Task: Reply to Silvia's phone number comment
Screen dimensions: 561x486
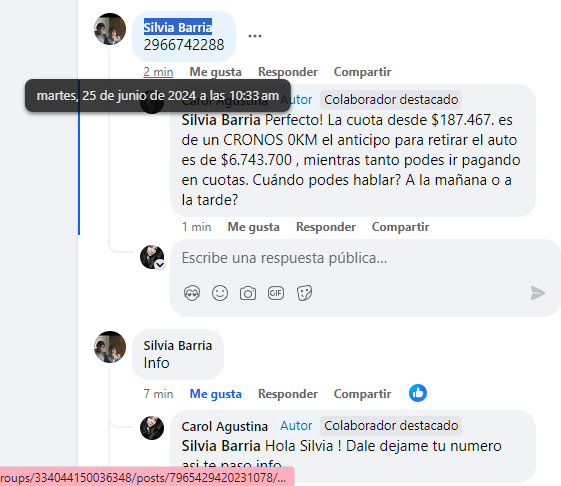Action: pos(288,72)
